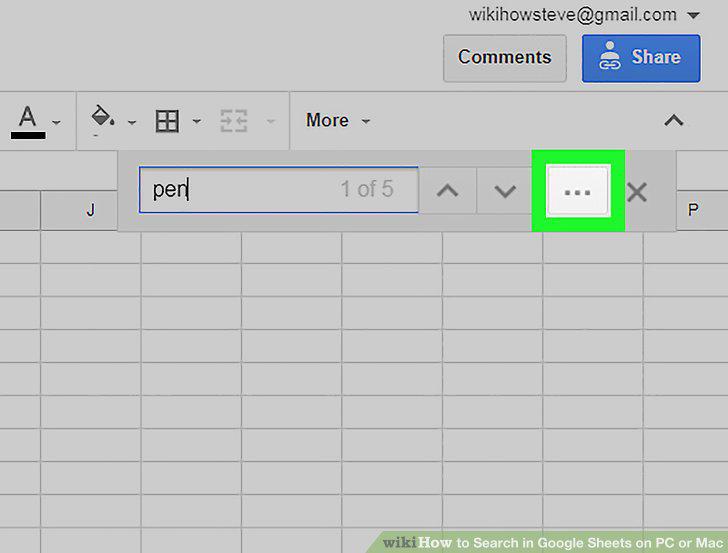This screenshot has height=553, width=728.
Task: Collapse the toolbar with the up chevron
Action: point(674,121)
